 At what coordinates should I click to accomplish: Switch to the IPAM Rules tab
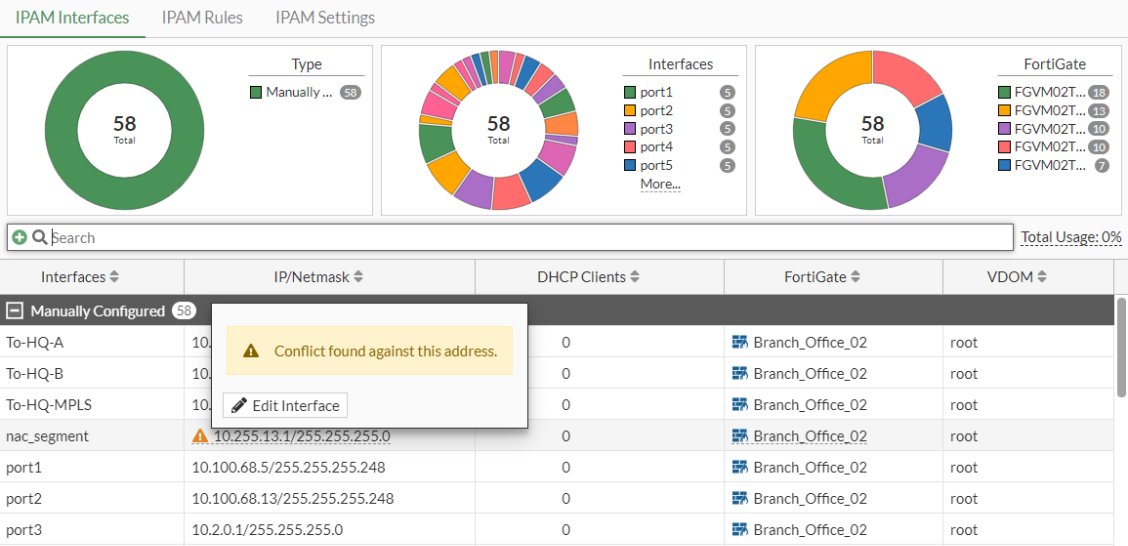(202, 17)
